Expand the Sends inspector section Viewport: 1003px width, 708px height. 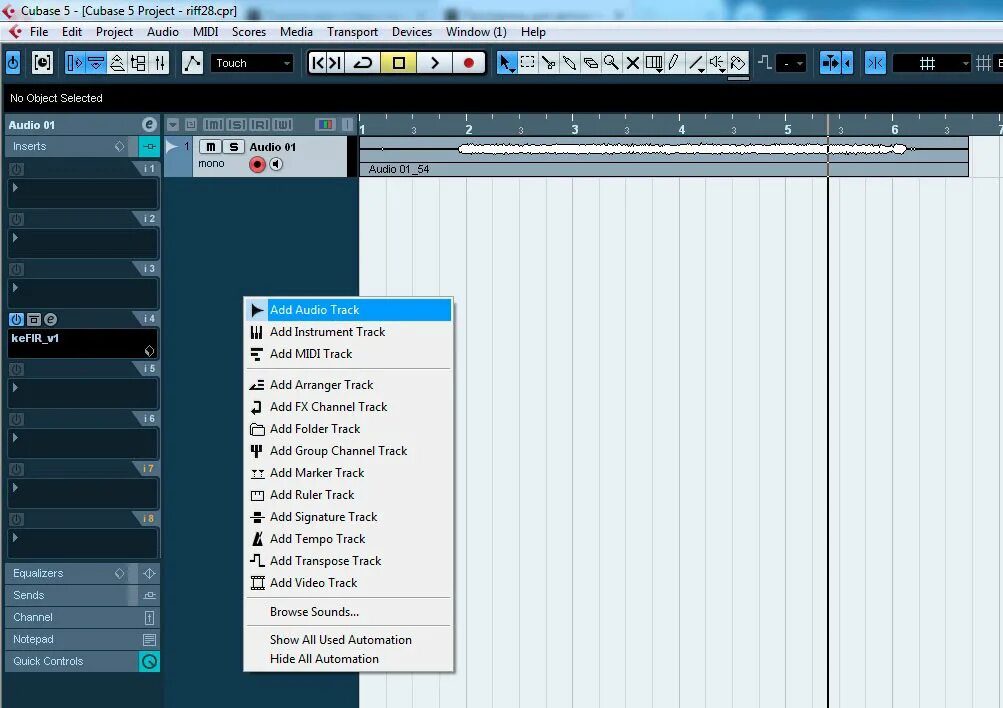83,595
